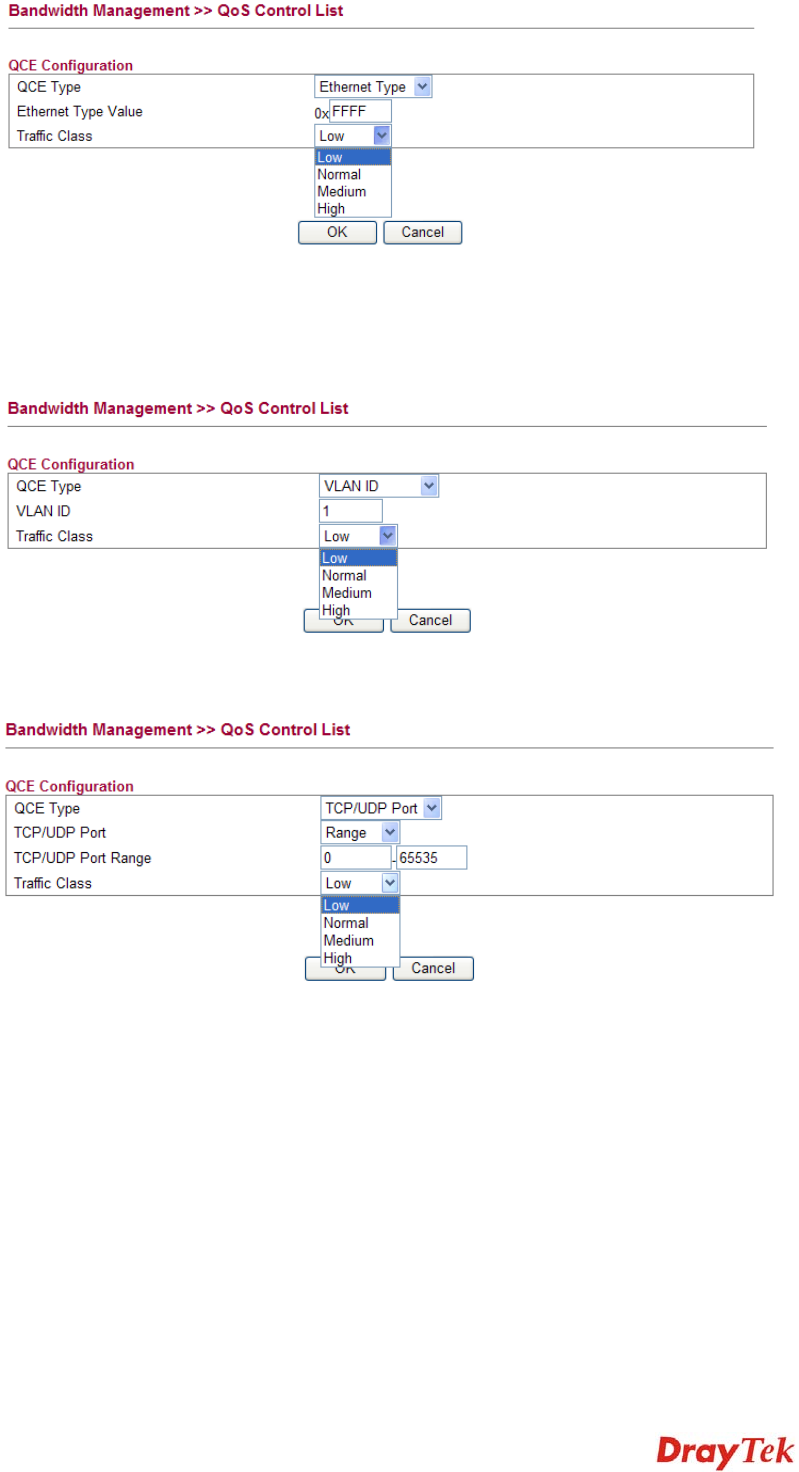Expand the Range dropdown for TCP/UDP Port
This screenshot has height=1472, width=799.
click(x=360, y=833)
